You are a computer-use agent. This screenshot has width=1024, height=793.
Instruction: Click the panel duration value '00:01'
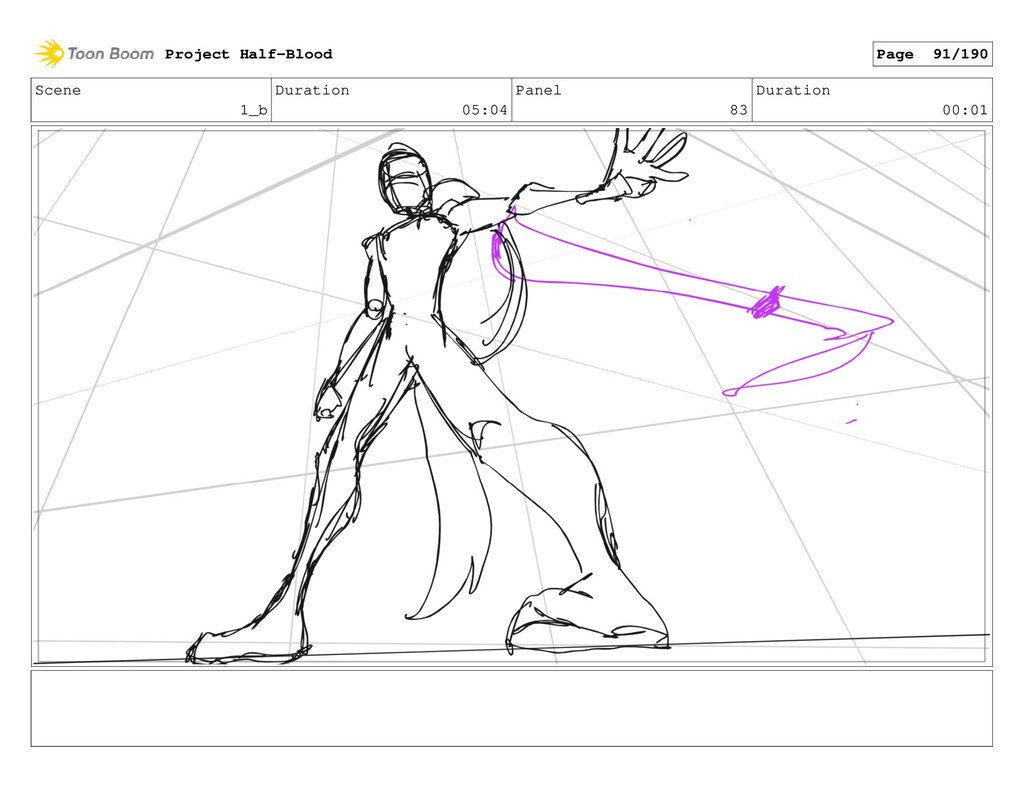click(965, 110)
